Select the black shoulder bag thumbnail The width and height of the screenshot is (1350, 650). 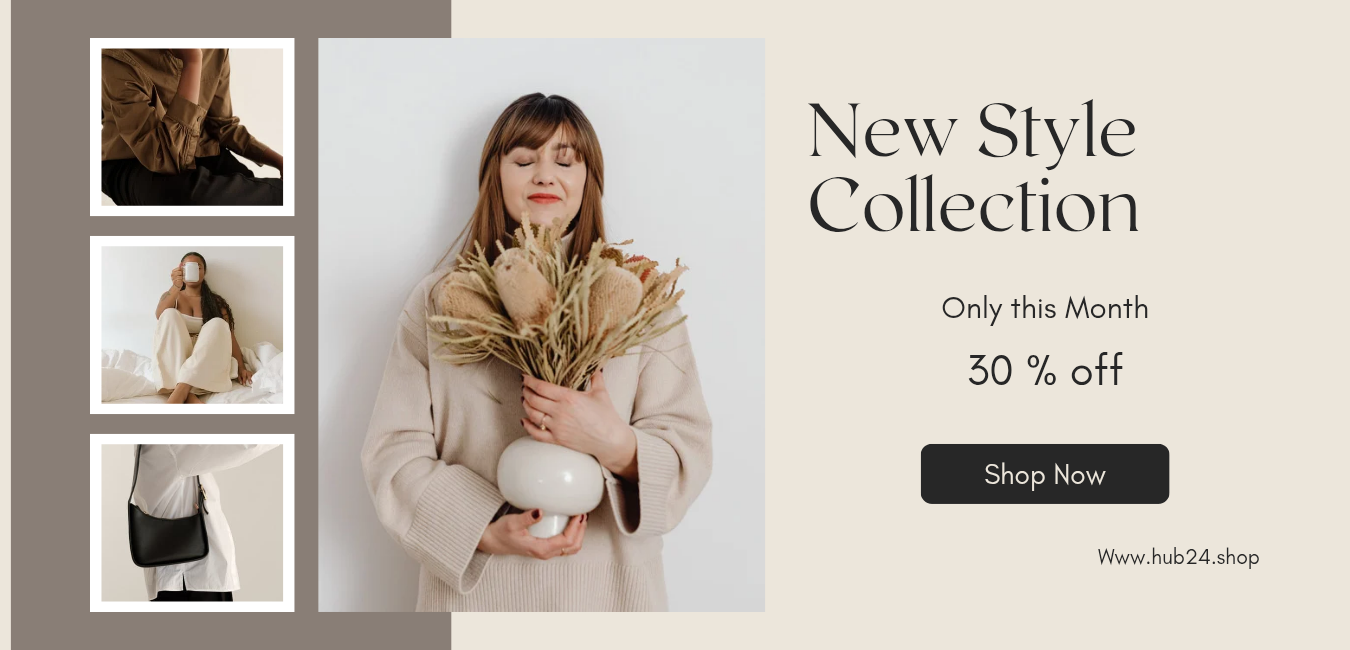click(x=192, y=523)
